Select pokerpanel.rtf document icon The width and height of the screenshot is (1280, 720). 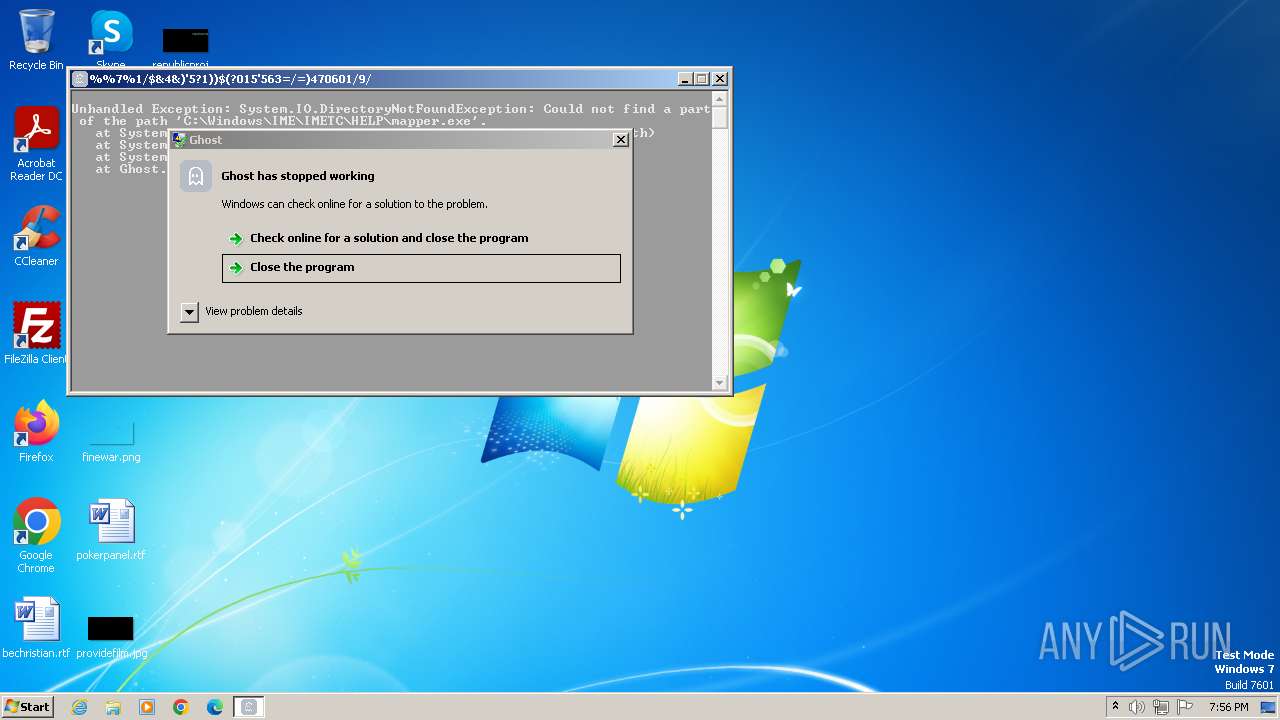pyautogui.click(x=111, y=530)
